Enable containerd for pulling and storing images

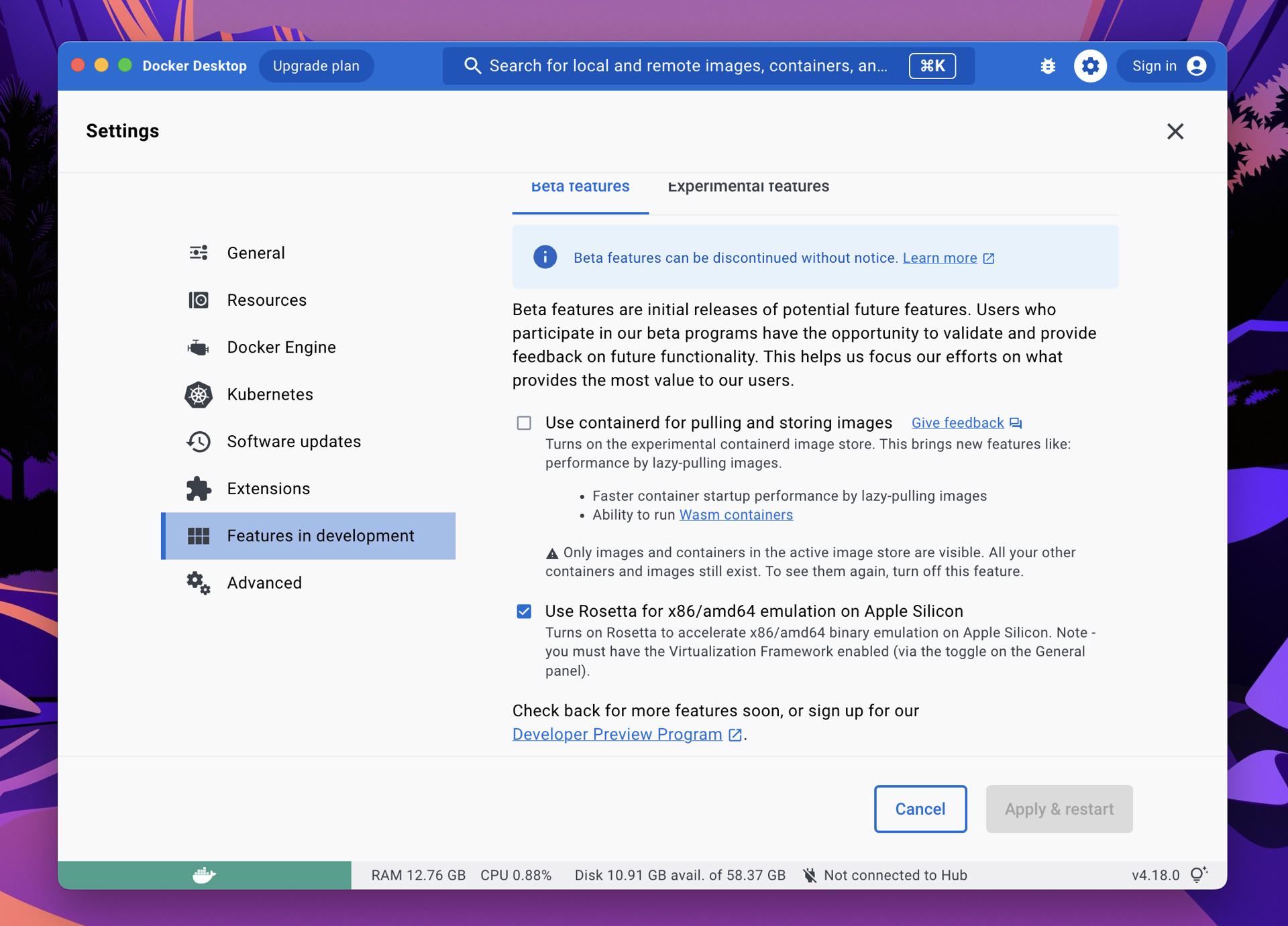tap(524, 423)
